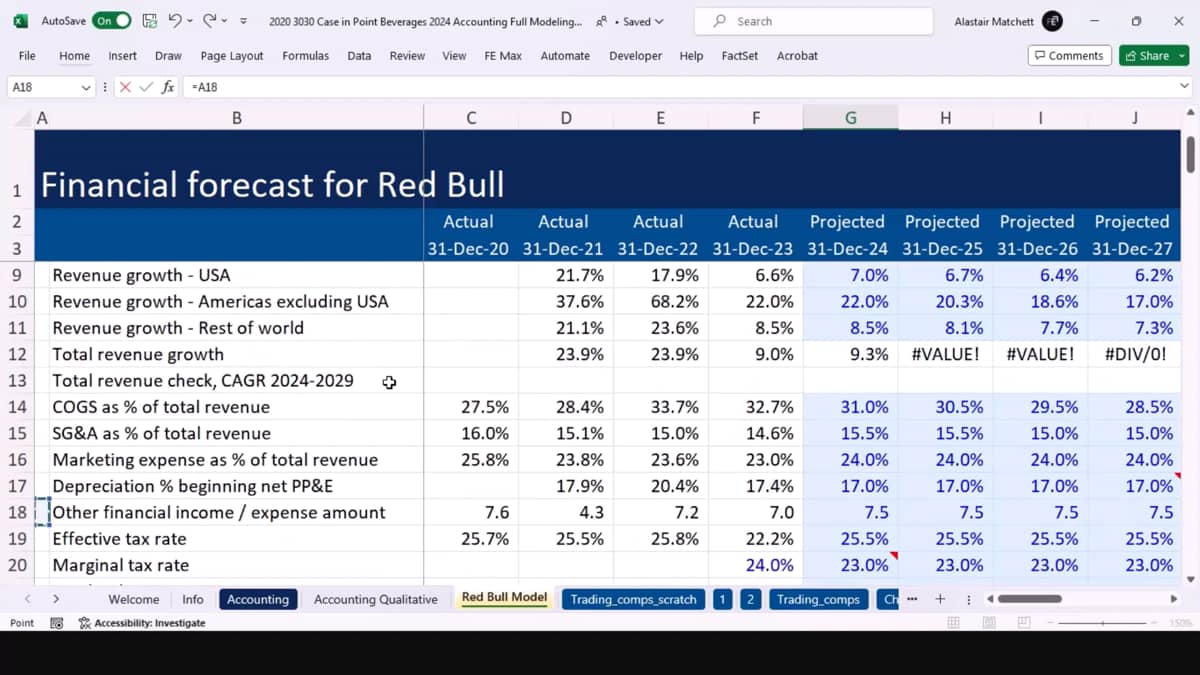Screen dimensions: 1200x675
Task: Click the zoom slider
Action: (x=1102, y=623)
